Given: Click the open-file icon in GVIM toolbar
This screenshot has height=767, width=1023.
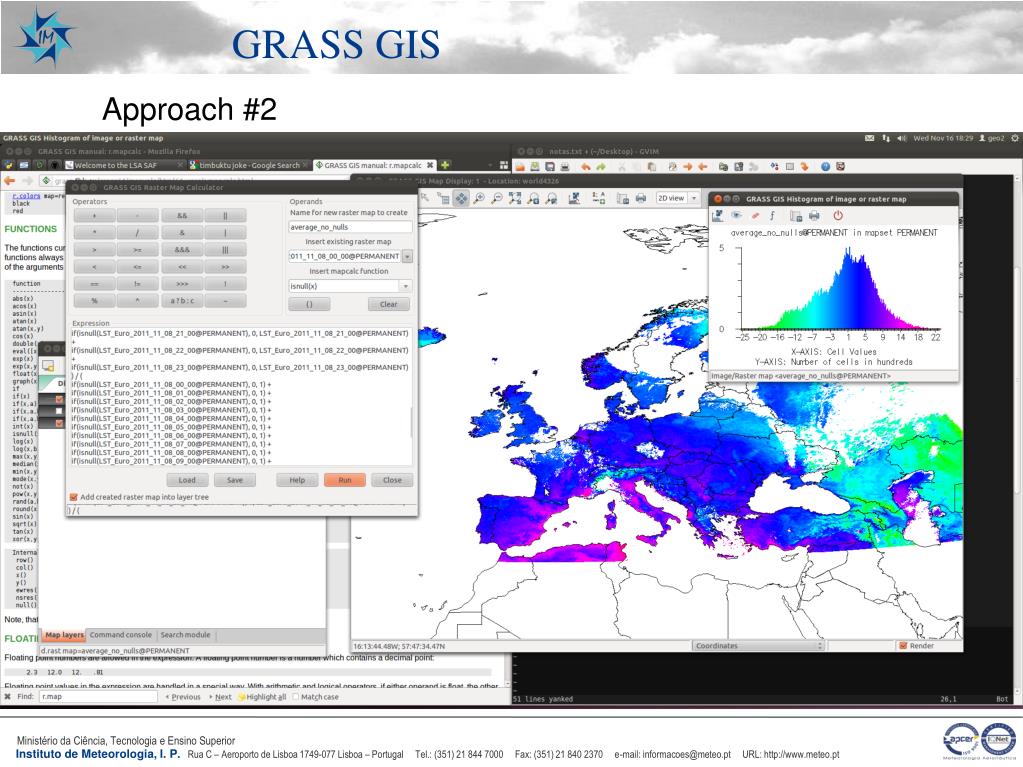Looking at the screenshot, I should (522, 167).
